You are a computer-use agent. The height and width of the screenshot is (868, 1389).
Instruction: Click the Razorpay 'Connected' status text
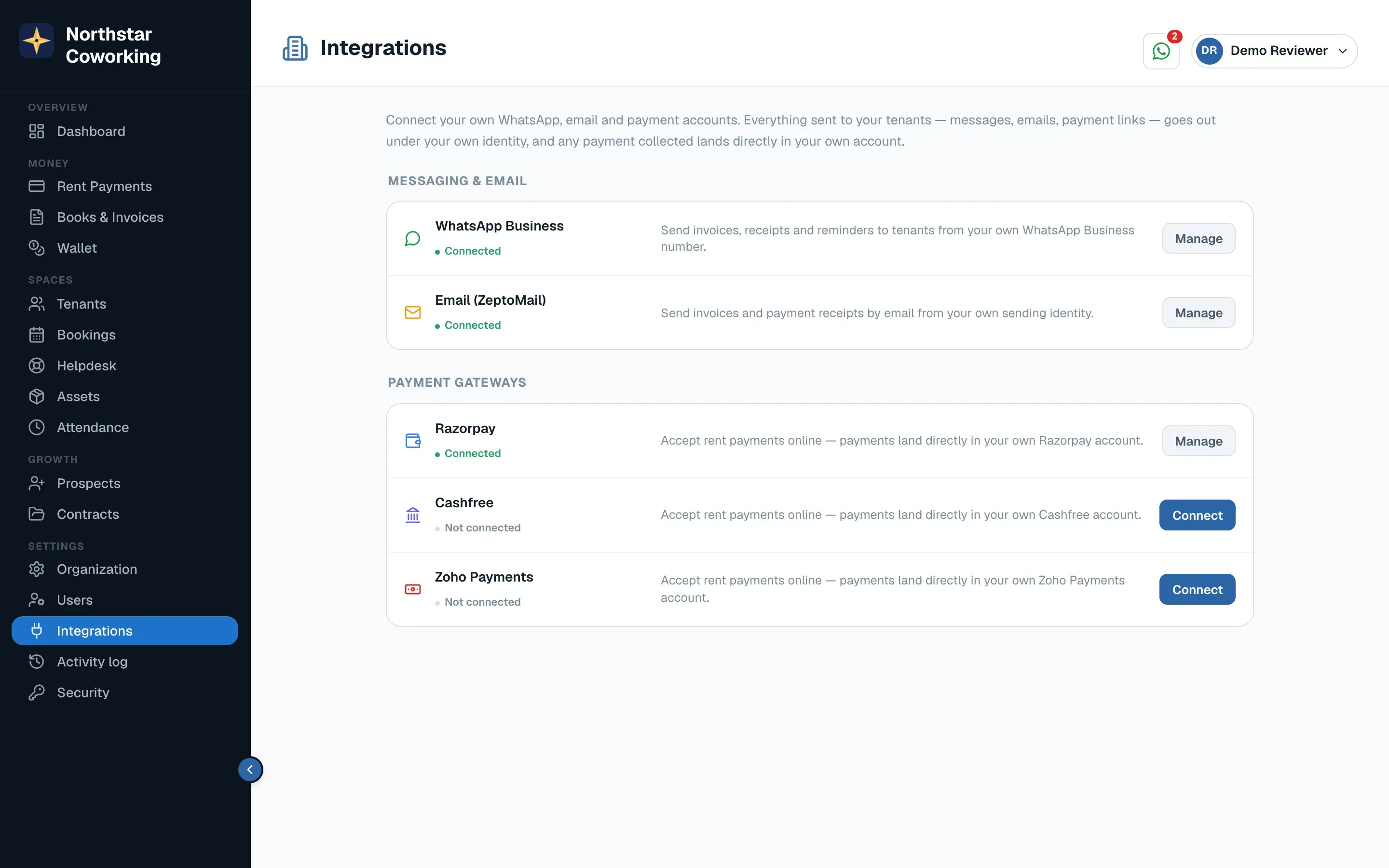point(472,453)
